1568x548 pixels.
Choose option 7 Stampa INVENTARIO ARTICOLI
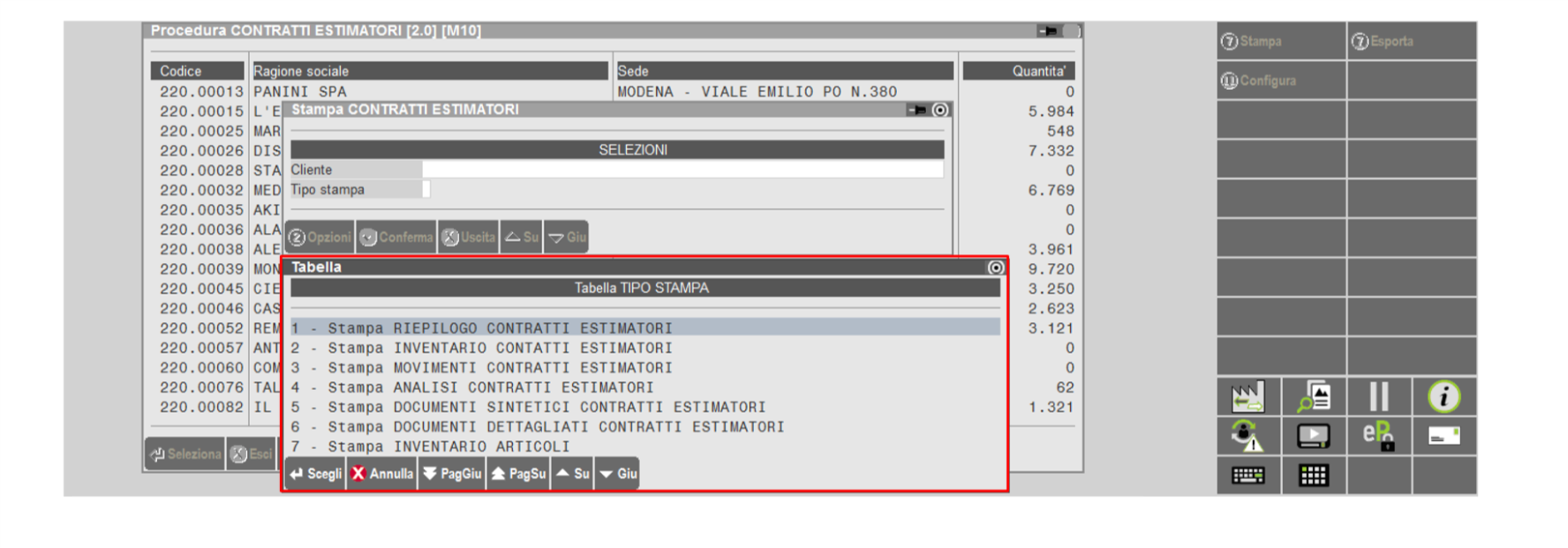[x=431, y=447]
